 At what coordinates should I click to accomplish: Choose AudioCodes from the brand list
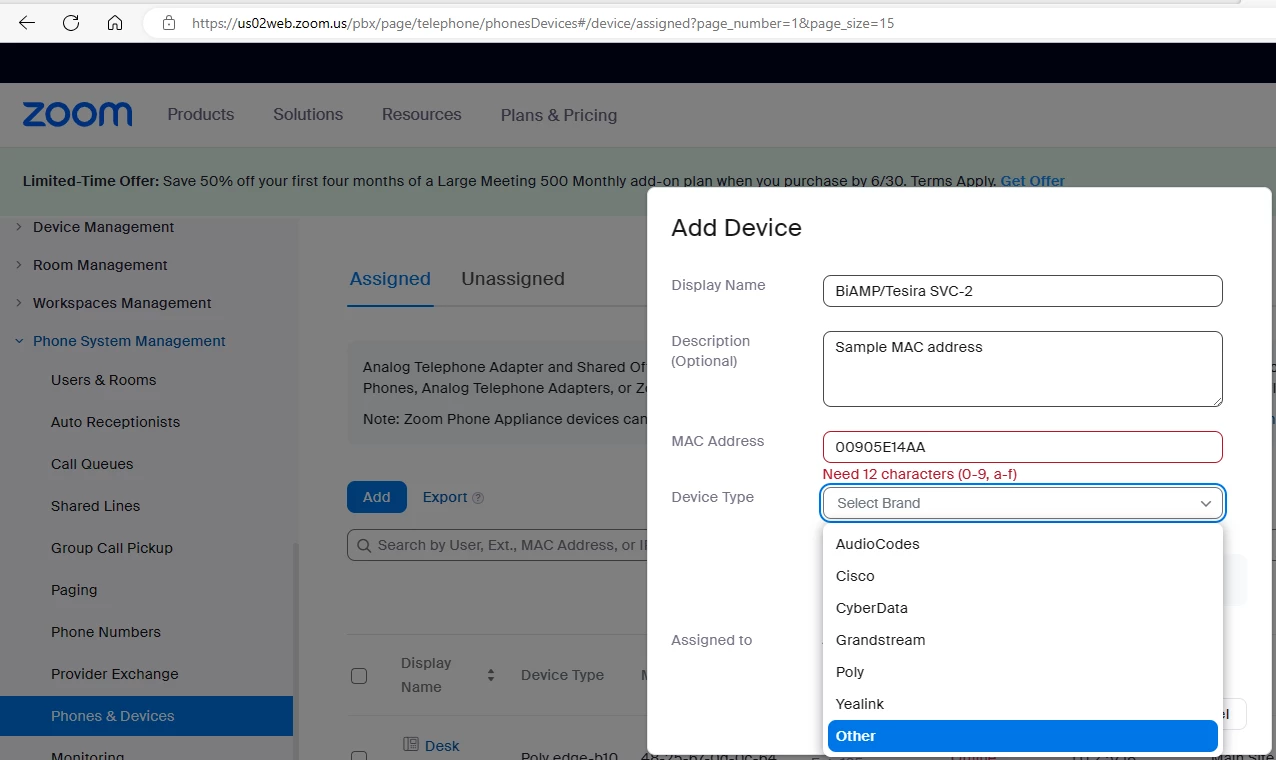click(1022, 544)
